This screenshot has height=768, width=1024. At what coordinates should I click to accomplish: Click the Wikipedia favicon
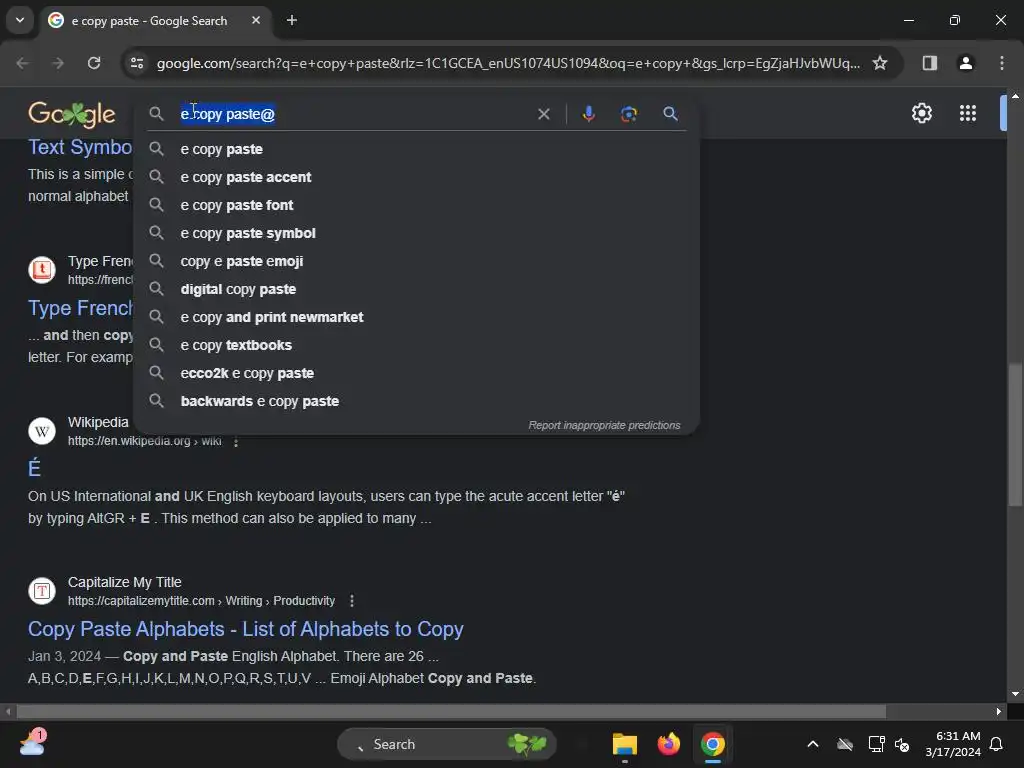42,431
